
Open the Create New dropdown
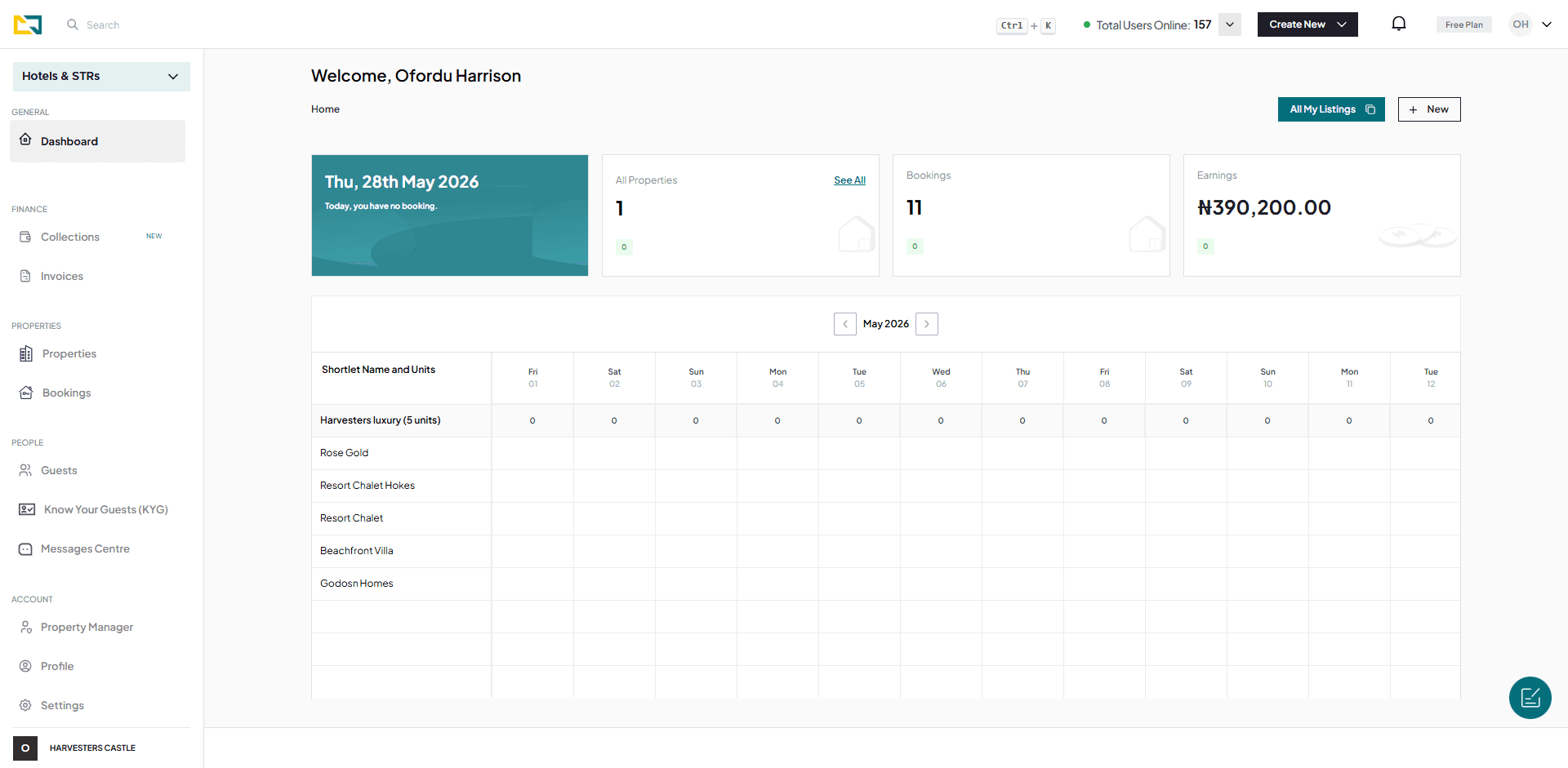(x=1307, y=24)
